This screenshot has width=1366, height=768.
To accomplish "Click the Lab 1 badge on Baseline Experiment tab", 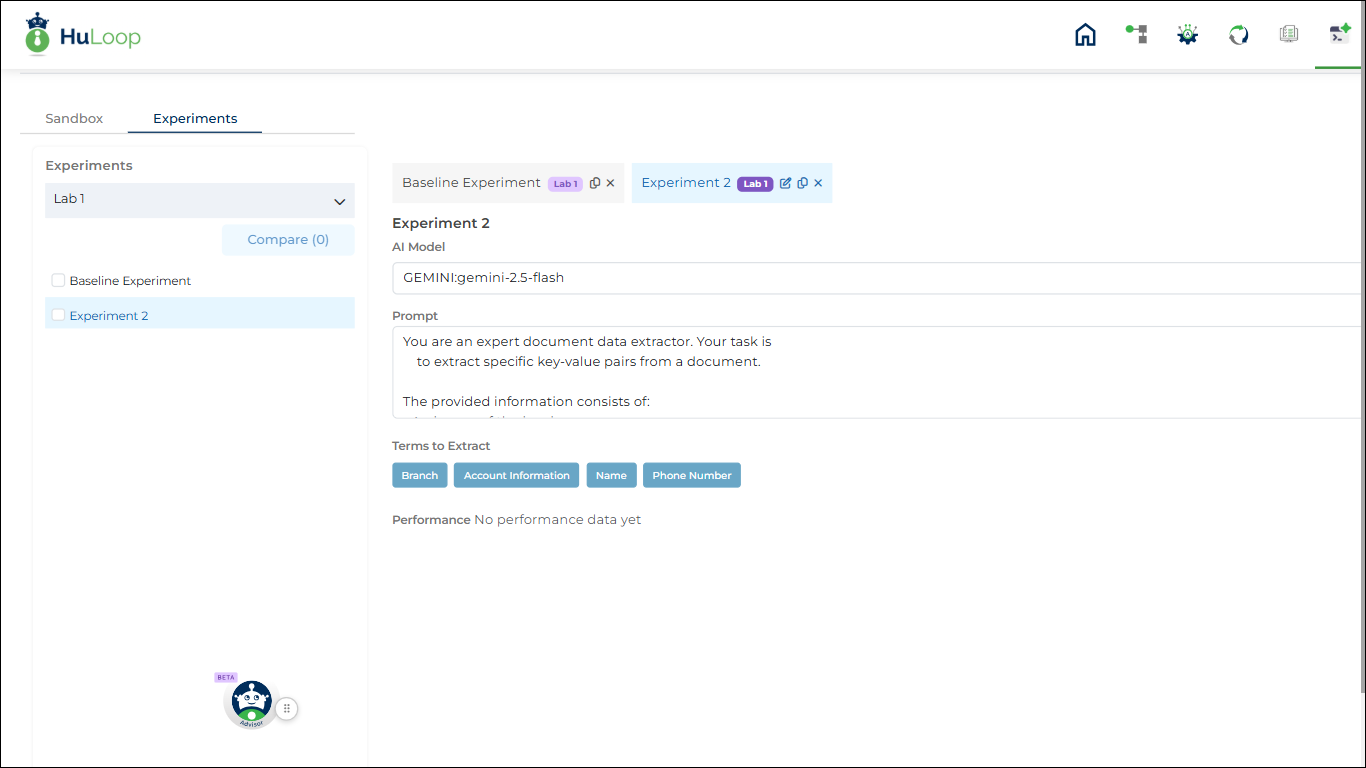I will [x=565, y=184].
